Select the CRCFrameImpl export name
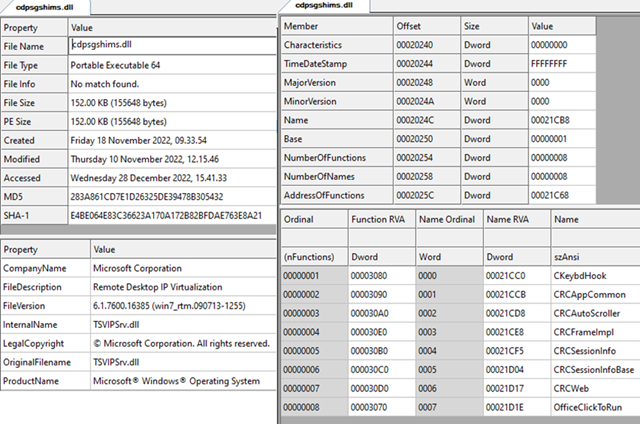Viewport: 640px width, 424px height. (x=584, y=332)
